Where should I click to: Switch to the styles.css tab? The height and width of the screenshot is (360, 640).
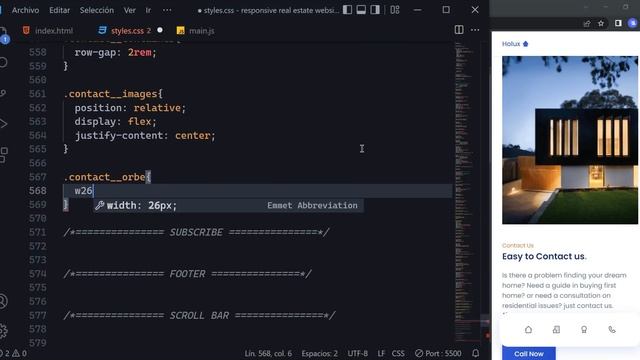127,31
